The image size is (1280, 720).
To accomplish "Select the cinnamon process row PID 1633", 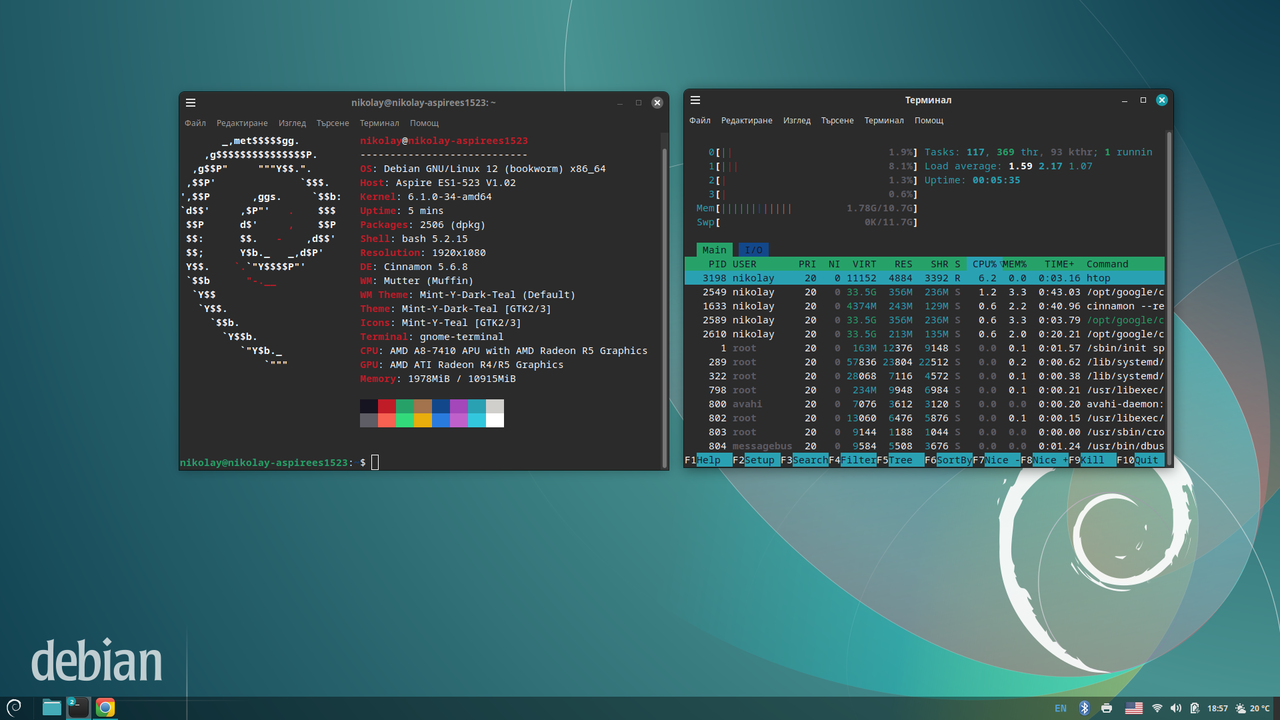I will click(924, 306).
